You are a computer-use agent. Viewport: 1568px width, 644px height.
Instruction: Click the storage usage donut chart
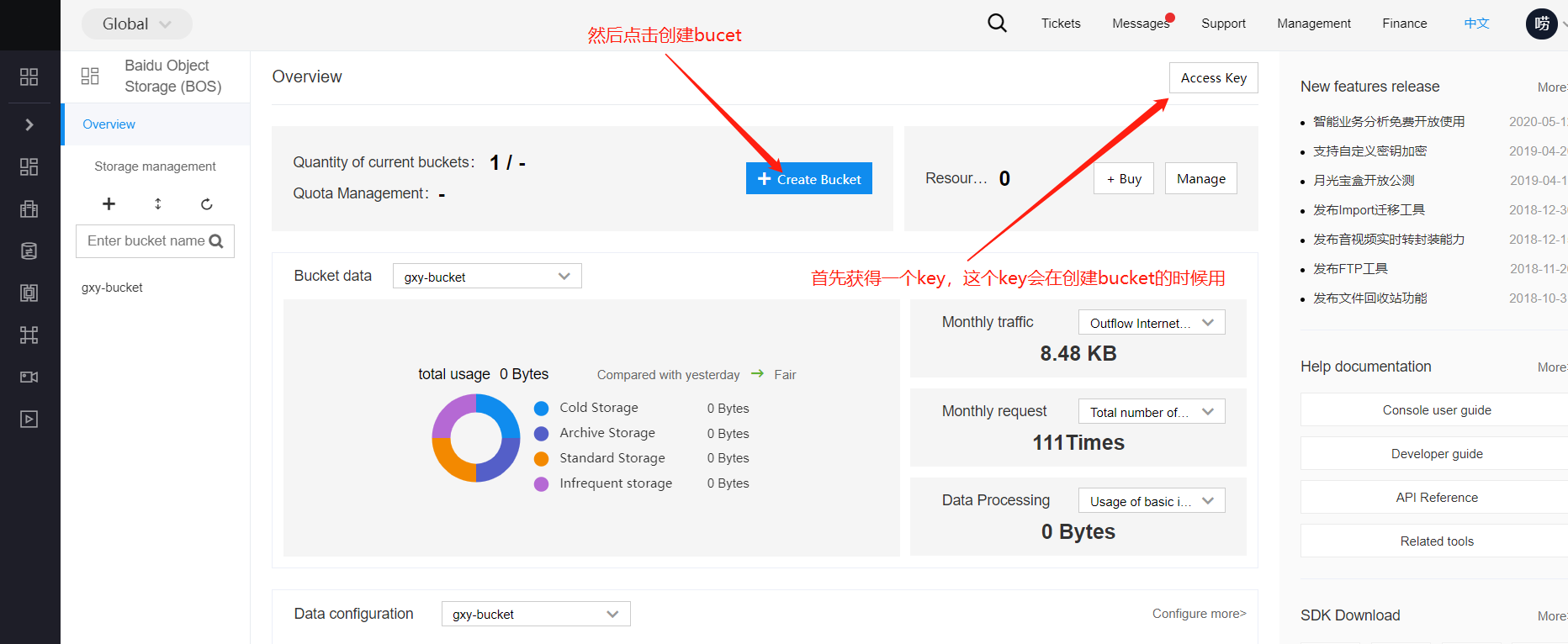476,438
